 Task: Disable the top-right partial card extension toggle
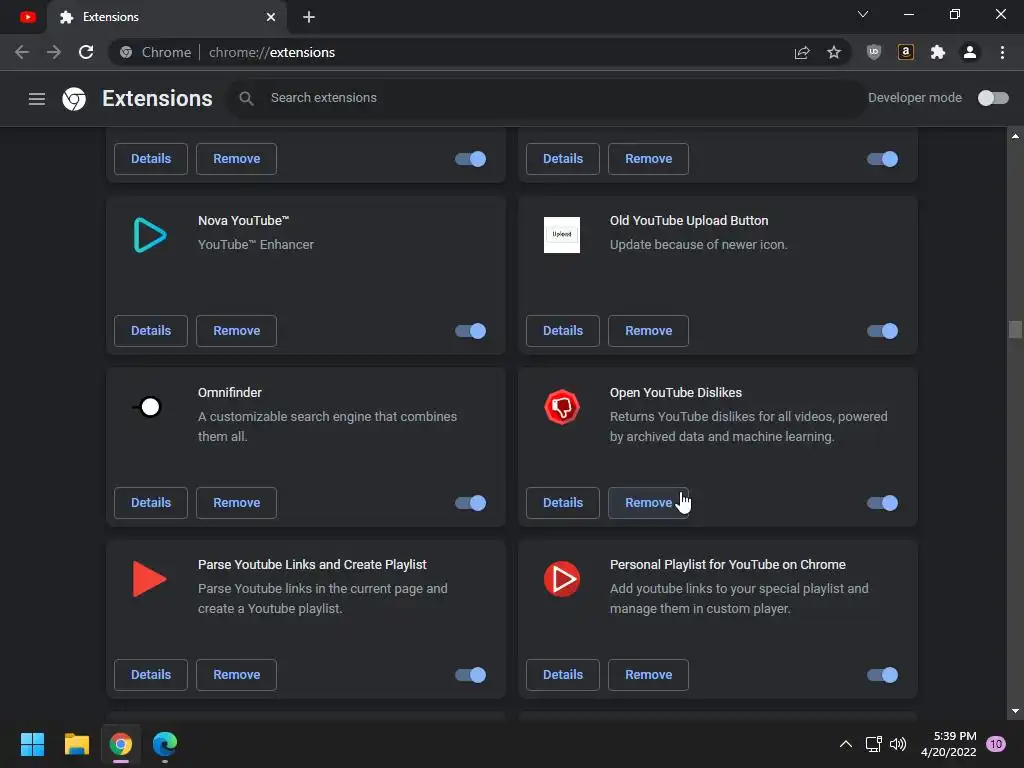click(x=882, y=159)
